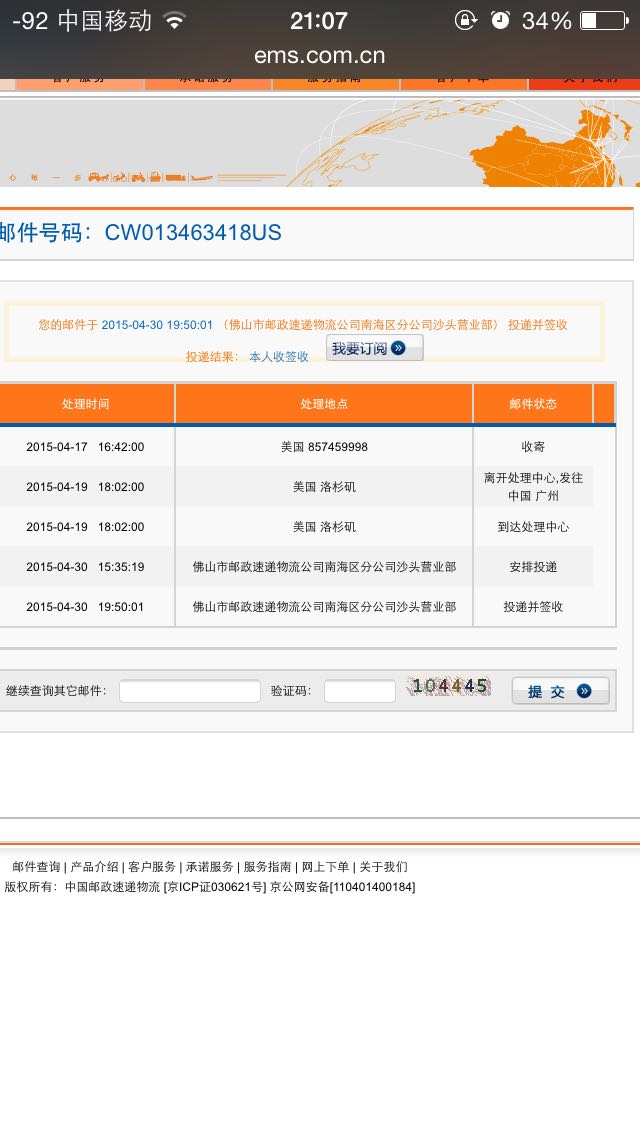Select tracking number CW013463418US text

click(x=193, y=233)
